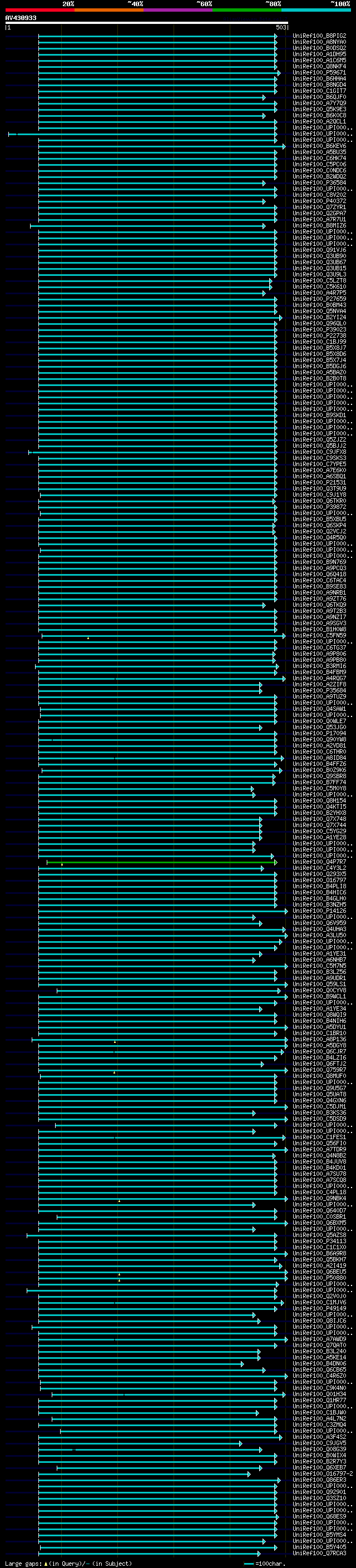Open hit UniRef100_C1GIT7

tap(319, 91)
